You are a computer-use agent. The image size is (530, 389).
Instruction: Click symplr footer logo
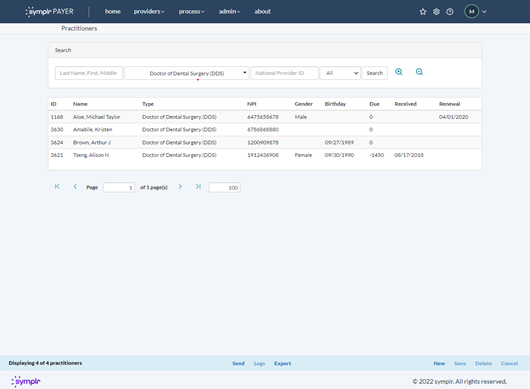click(x=26, y=381)
